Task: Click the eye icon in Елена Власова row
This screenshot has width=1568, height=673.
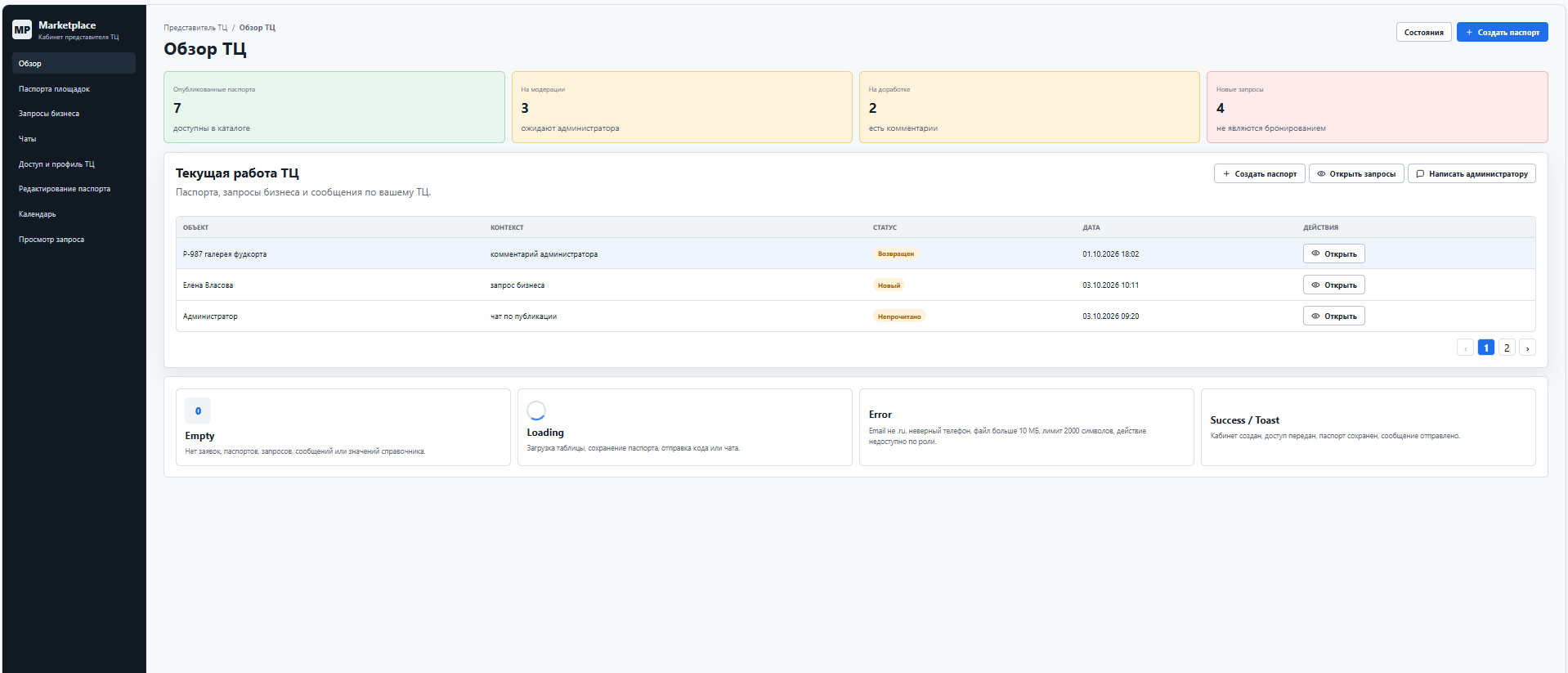Action: click(x=1315, y=285)
